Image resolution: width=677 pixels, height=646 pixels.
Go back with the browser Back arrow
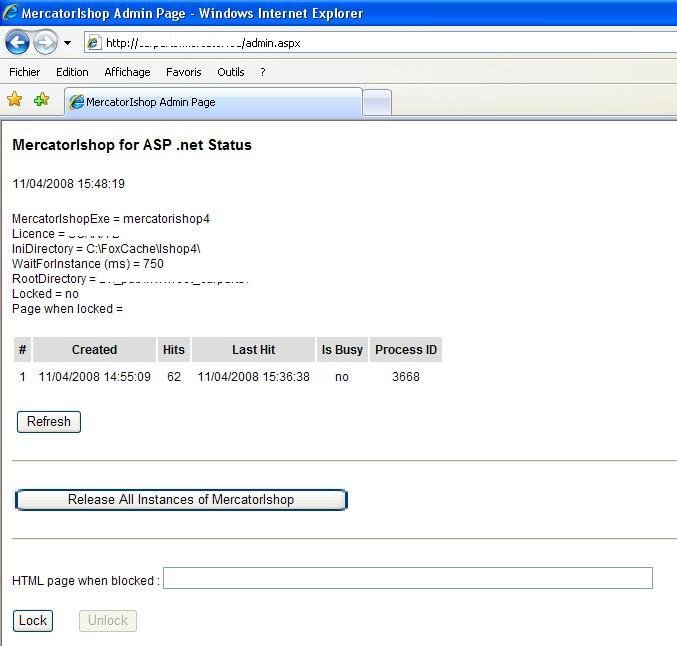click(17, 42)
